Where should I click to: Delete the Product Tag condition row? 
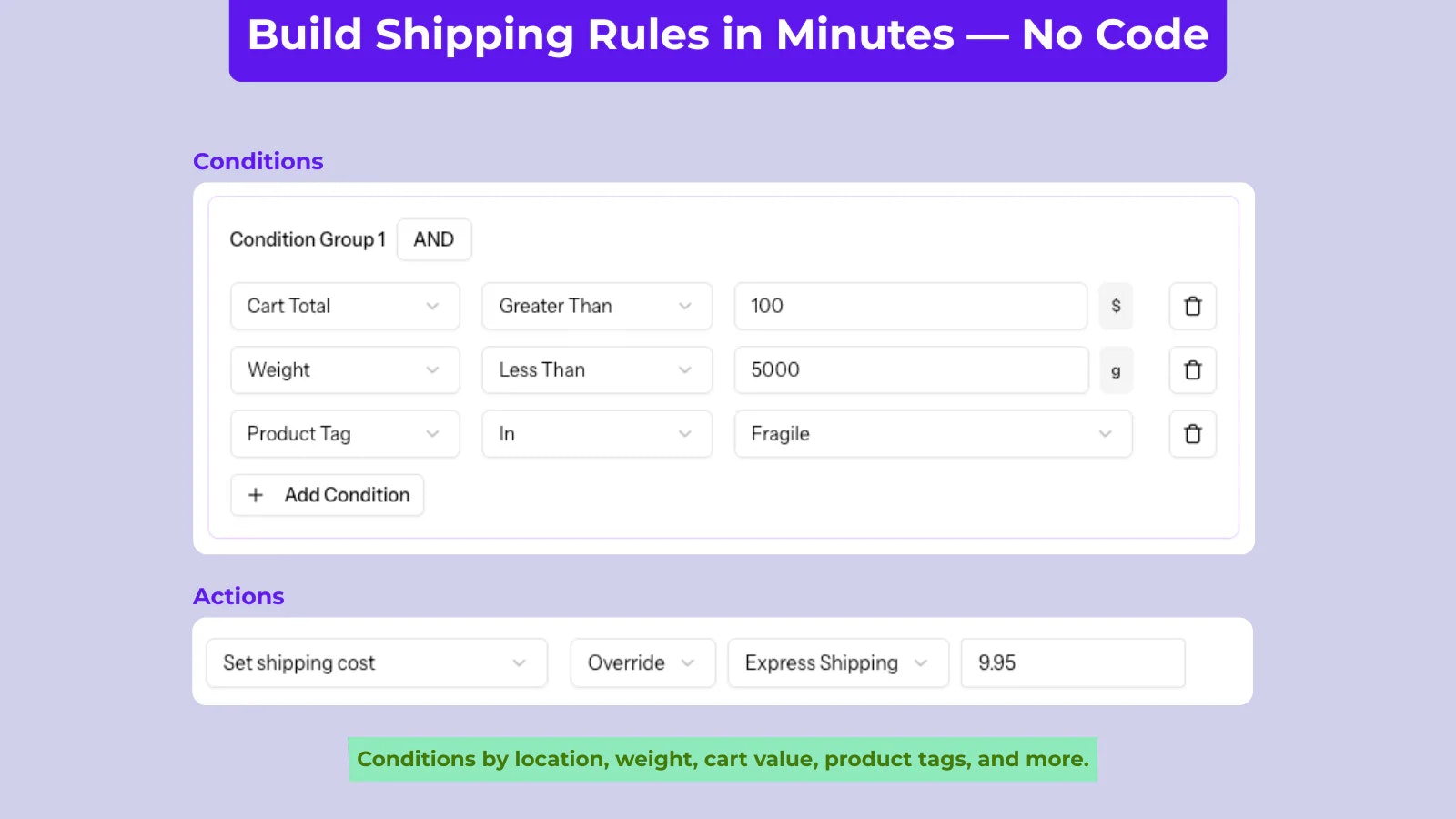(x=1192, y=434)
